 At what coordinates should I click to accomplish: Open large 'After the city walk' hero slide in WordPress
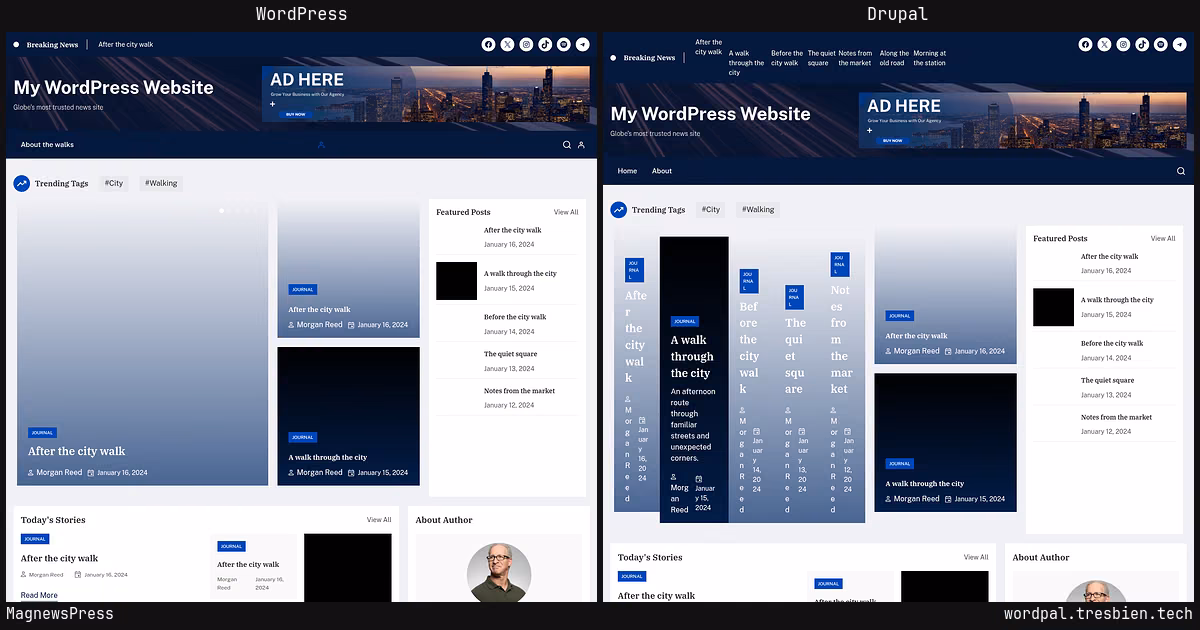(143, 345)
